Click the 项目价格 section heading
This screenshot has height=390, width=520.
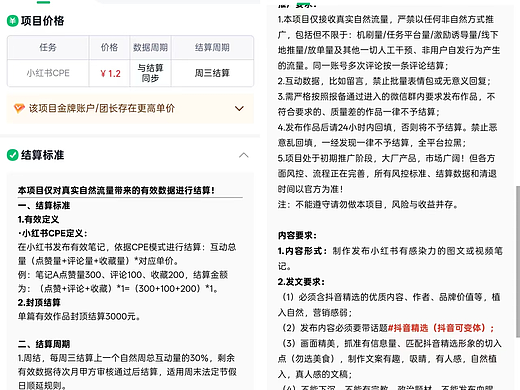[x=42, y=21]
